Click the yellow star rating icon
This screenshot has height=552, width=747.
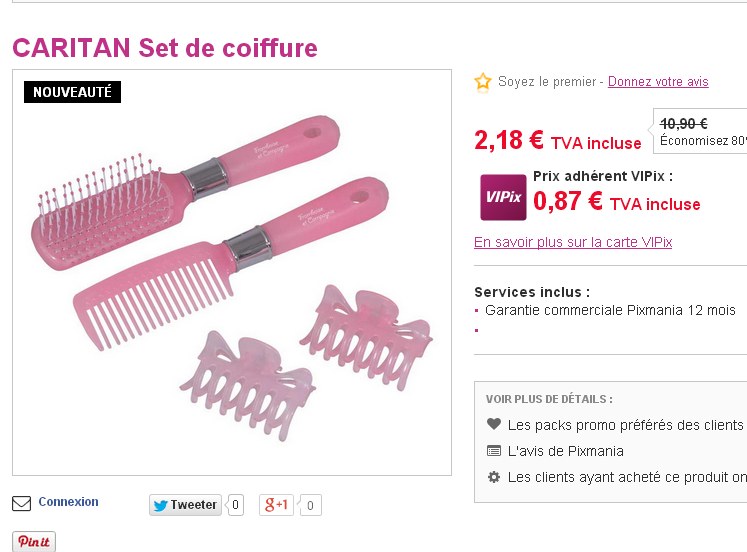click(483, 82)
